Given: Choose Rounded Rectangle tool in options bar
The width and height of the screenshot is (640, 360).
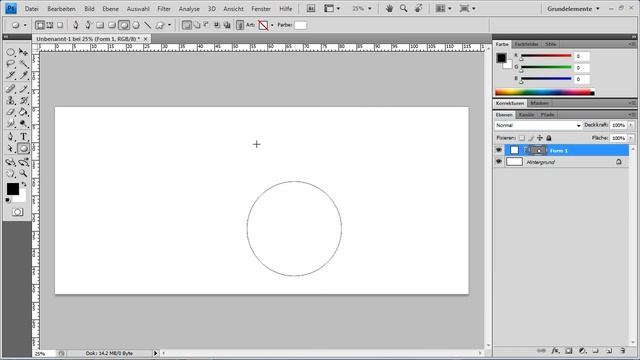Looking at the screenshot, I should (111, 25).
